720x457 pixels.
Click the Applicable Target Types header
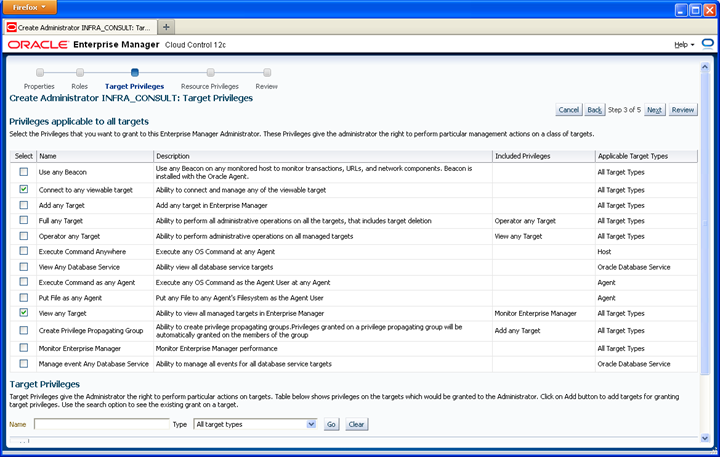(646, 156)
